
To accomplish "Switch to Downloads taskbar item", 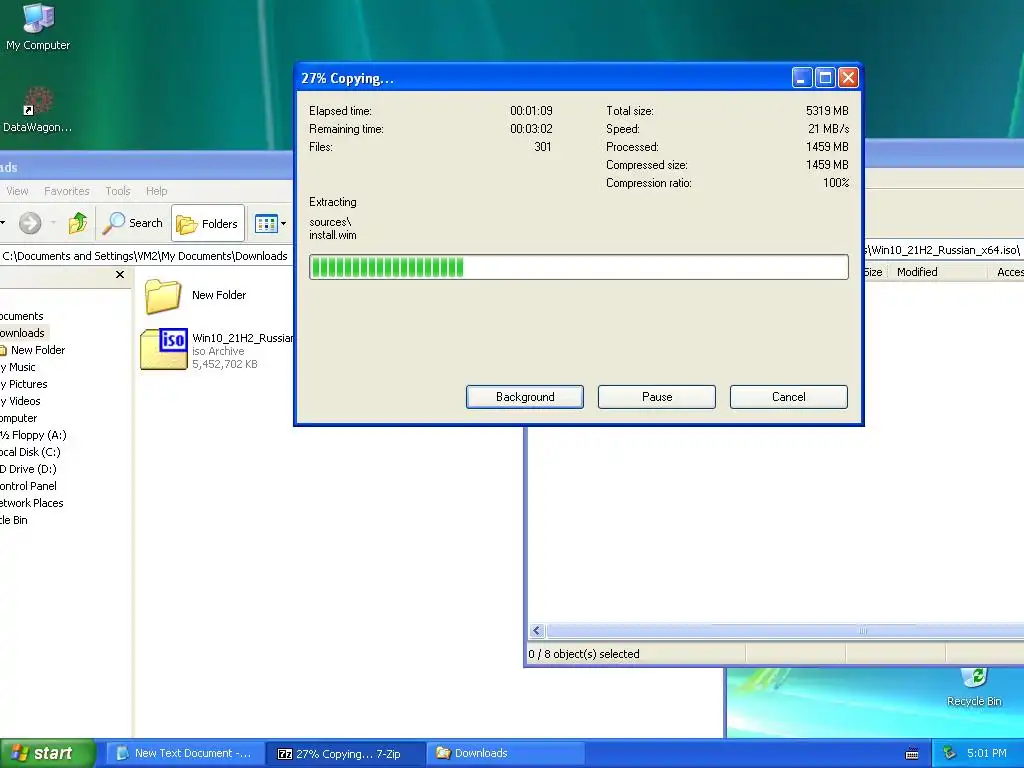I will tap(505, 754).
